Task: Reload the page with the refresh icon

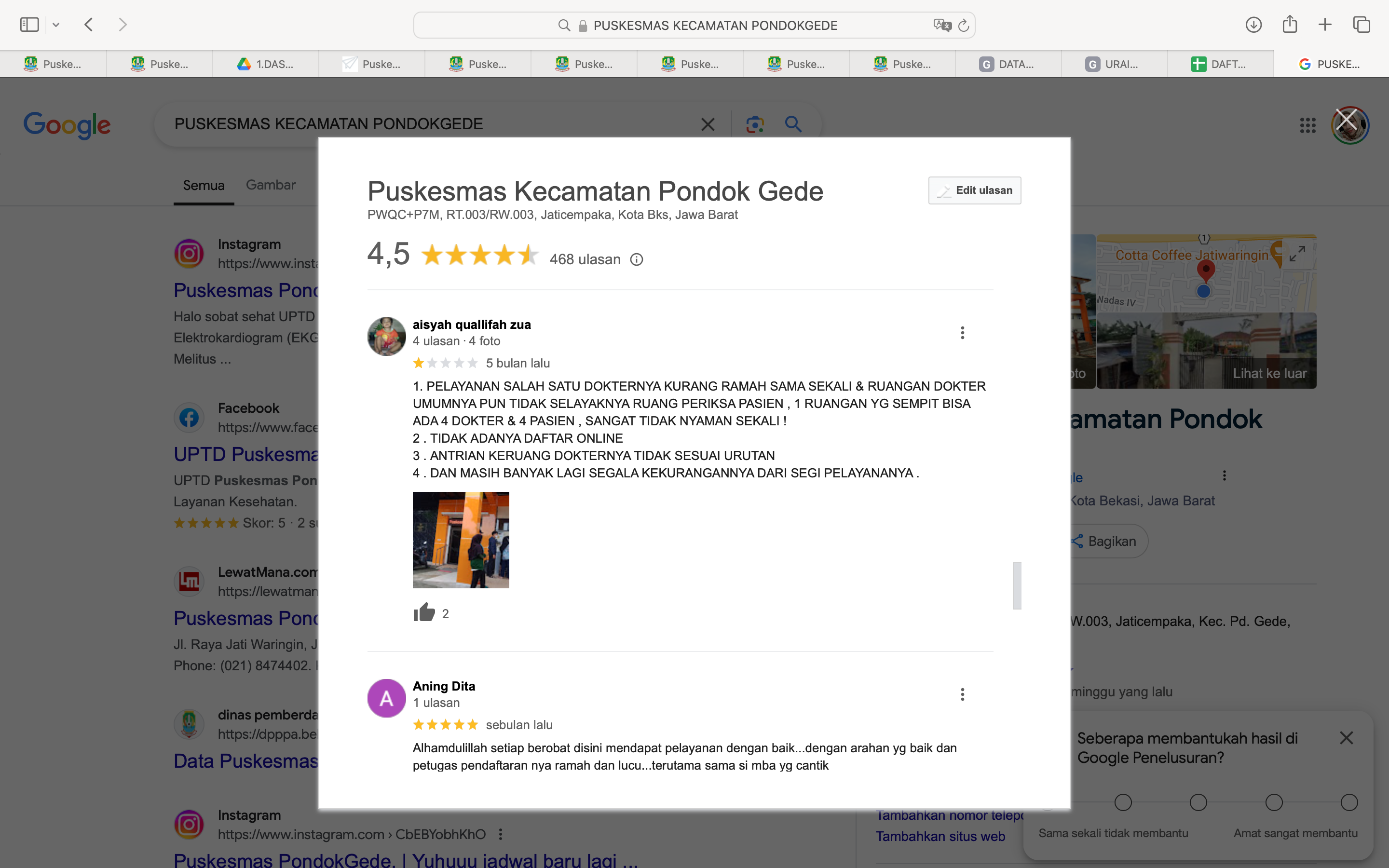Action: (964, 25)
